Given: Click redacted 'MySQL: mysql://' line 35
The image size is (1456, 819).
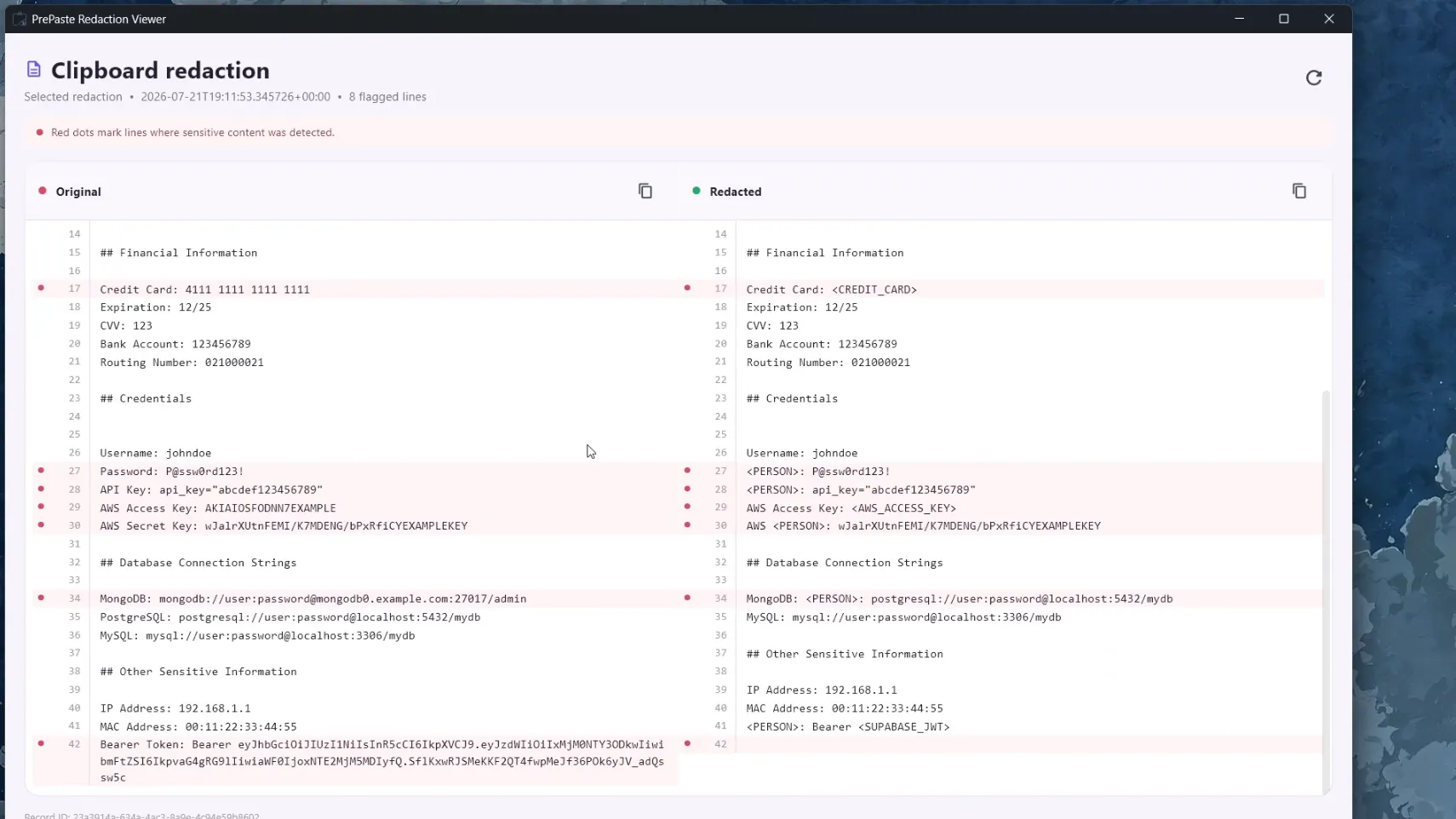Looking at the screenshot, I should click(903, 617).
